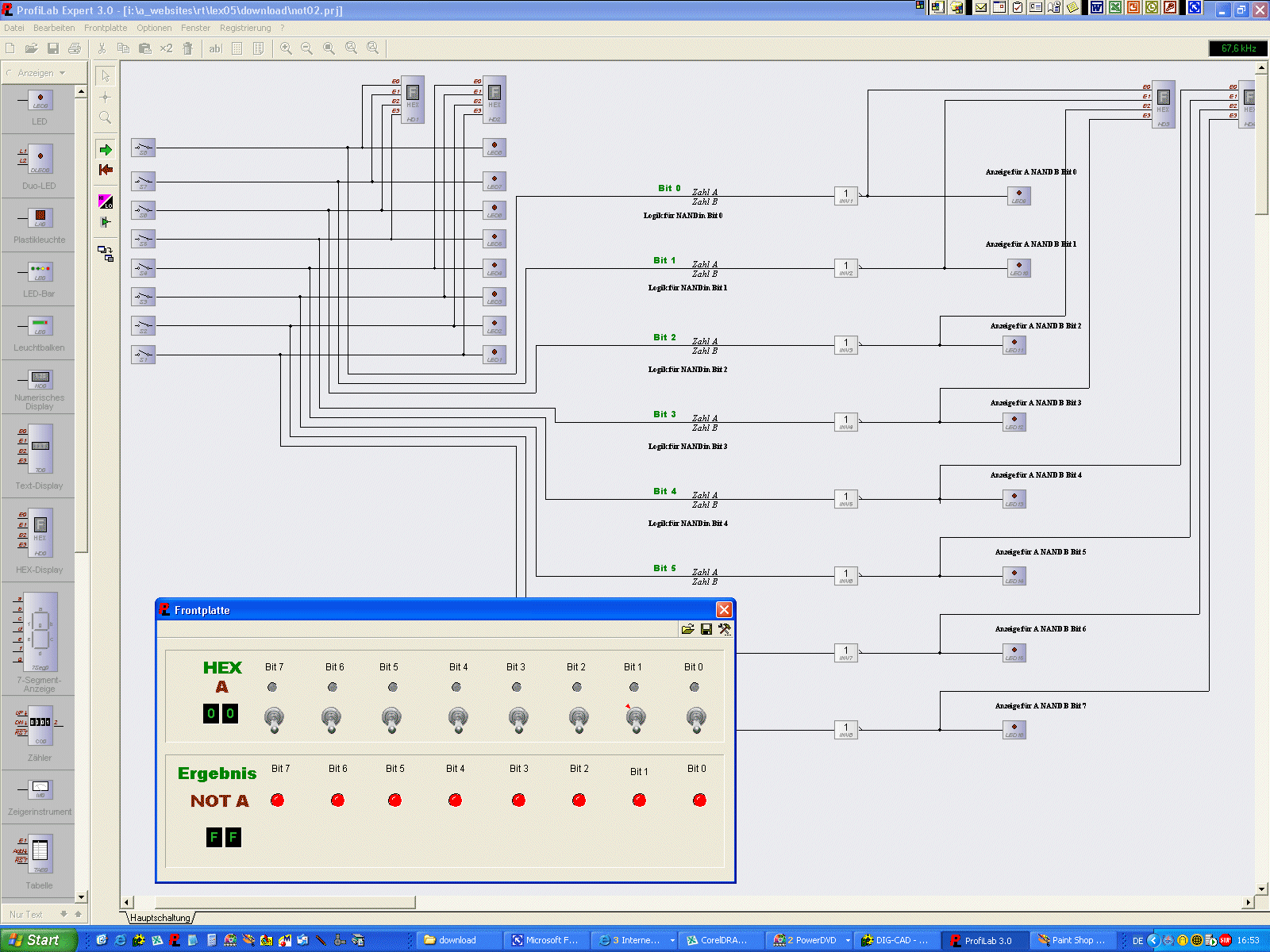Click the zoom in magnifier icon

pos(286,48)
